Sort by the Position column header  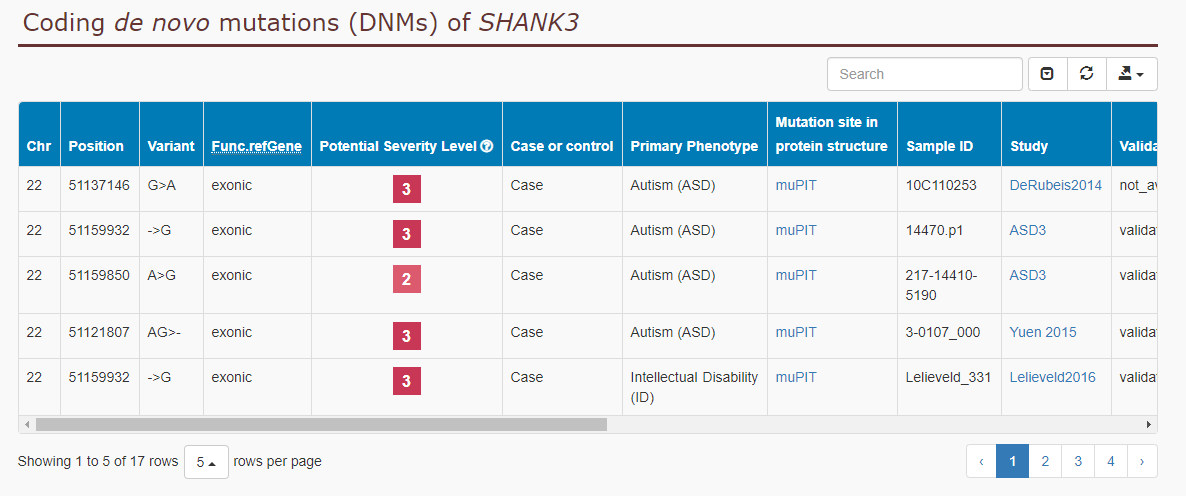(x=96, y=147)
